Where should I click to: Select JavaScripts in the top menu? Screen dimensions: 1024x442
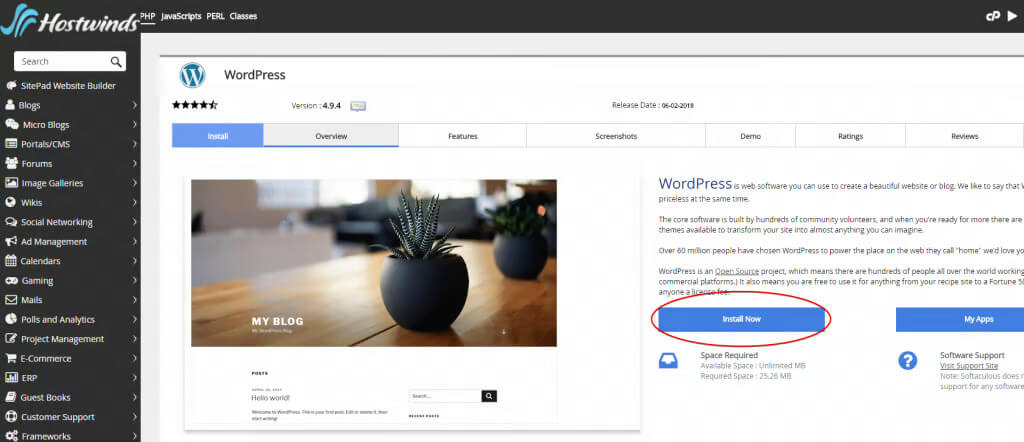coord(181,16)
